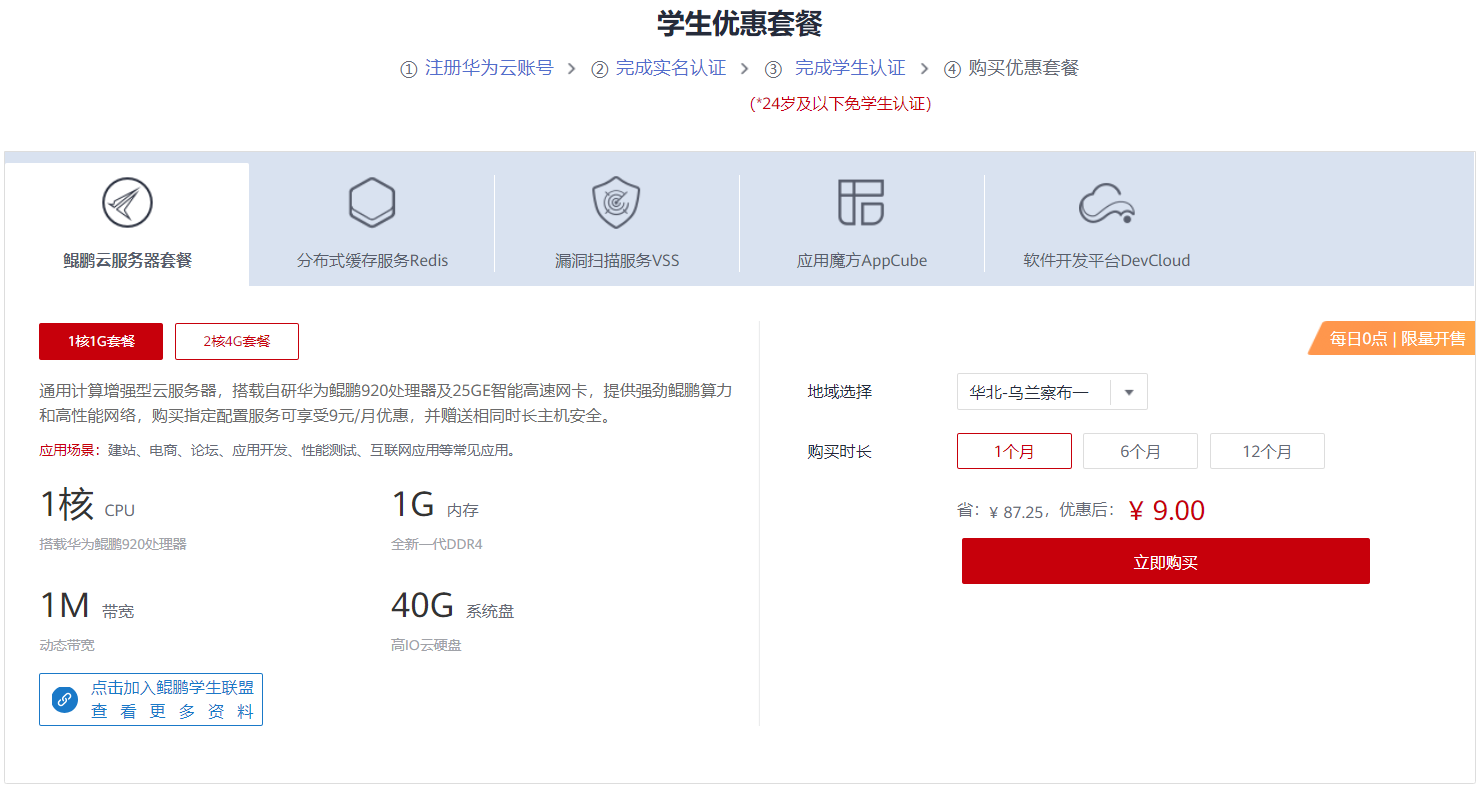
Task: Click the link icon beside 鲲鹏学生联盟
Action: (x=63, y=699)
